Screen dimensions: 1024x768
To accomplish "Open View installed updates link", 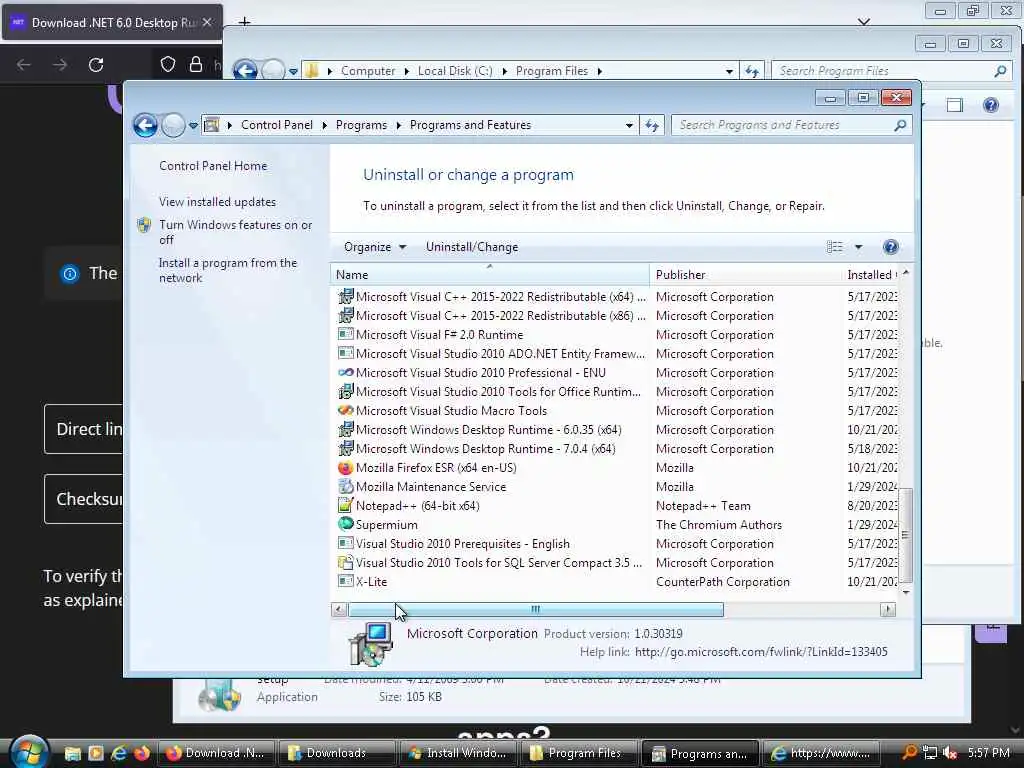I will [x=217, y=202].
